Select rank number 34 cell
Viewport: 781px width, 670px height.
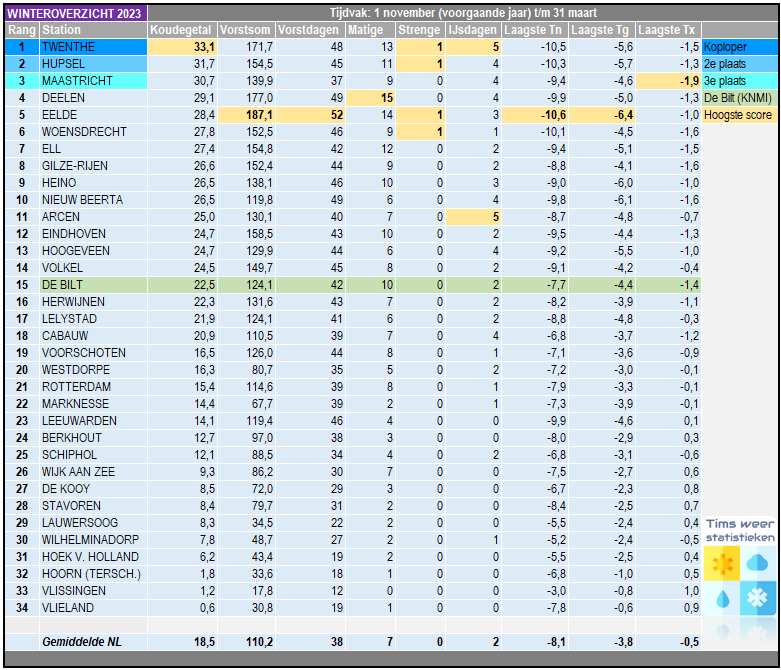[22, 608]
